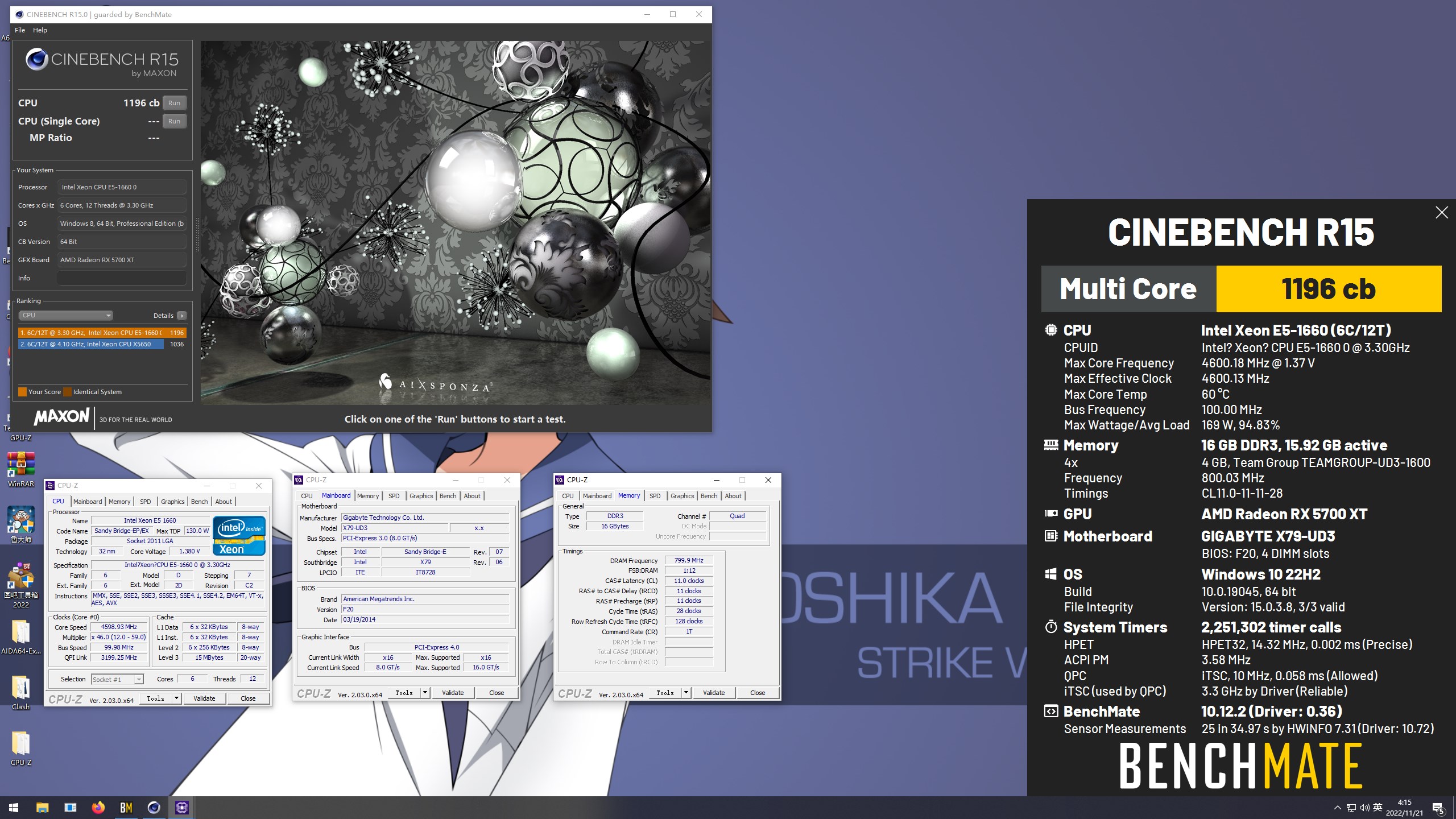Click Close button in right CPU-Z
1456x819 pixels.
[758, 693]
